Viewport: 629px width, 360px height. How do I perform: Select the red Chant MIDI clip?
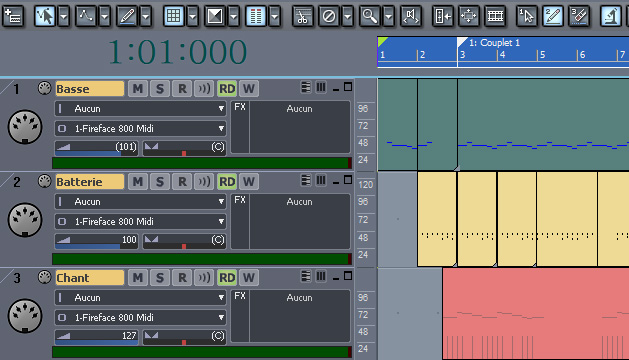click(x=536, y=313)
